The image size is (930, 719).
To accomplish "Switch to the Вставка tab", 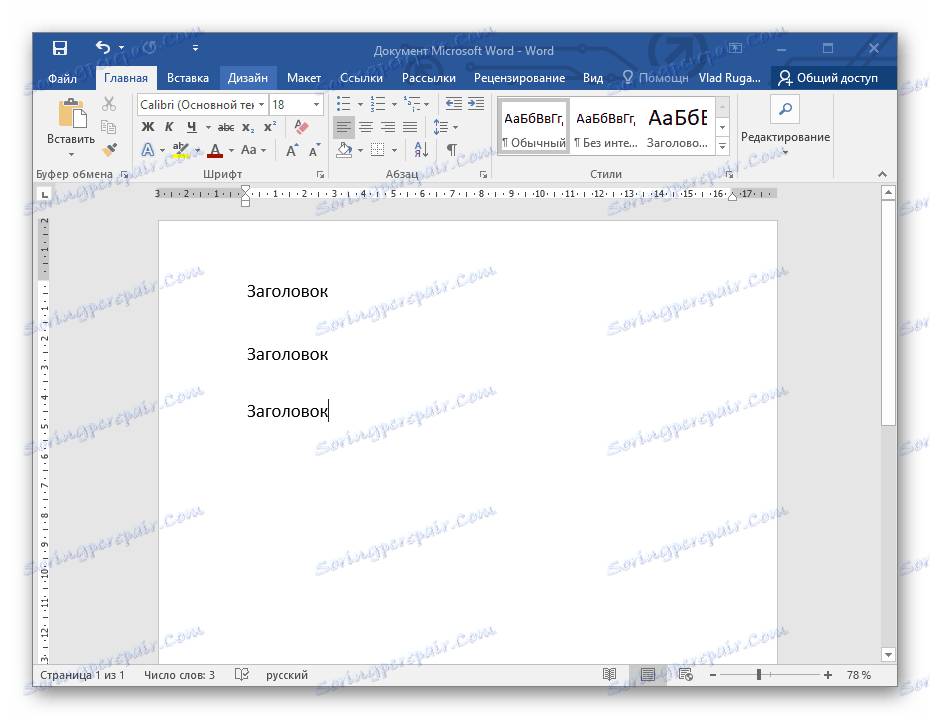I will click(x=187, y=78).
